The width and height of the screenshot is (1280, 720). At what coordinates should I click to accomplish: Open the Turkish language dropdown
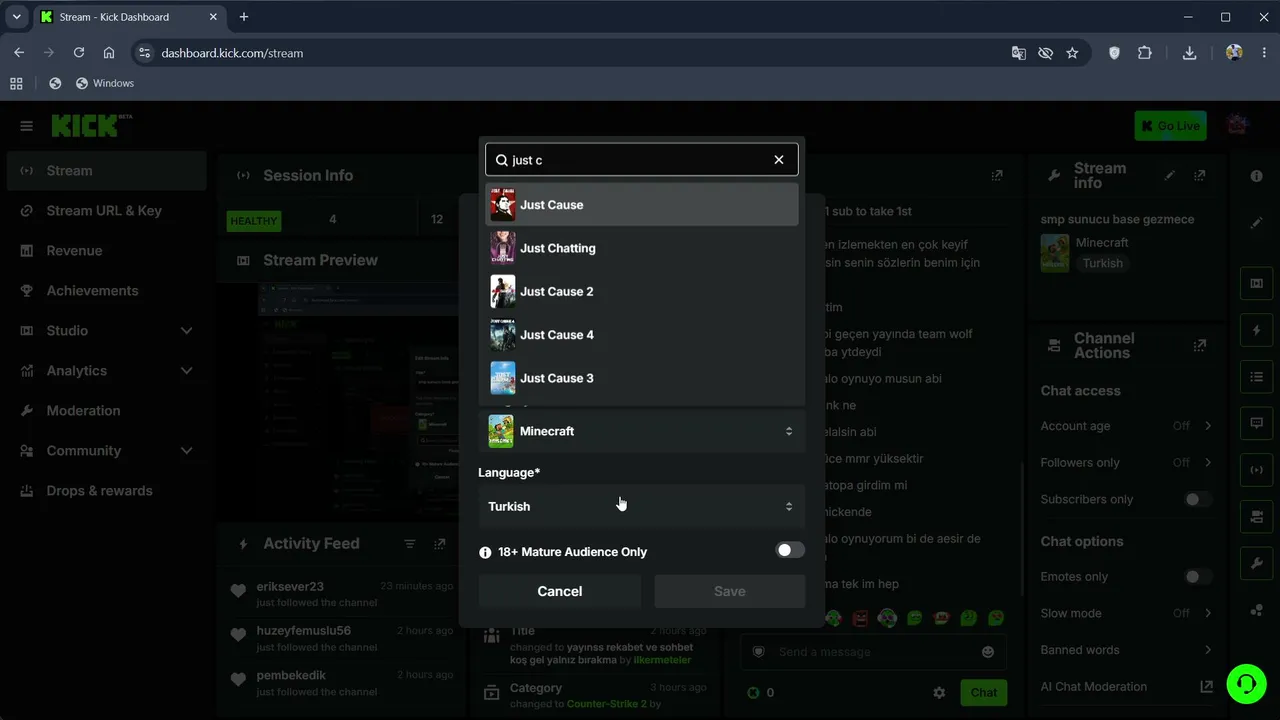(642, 506)
